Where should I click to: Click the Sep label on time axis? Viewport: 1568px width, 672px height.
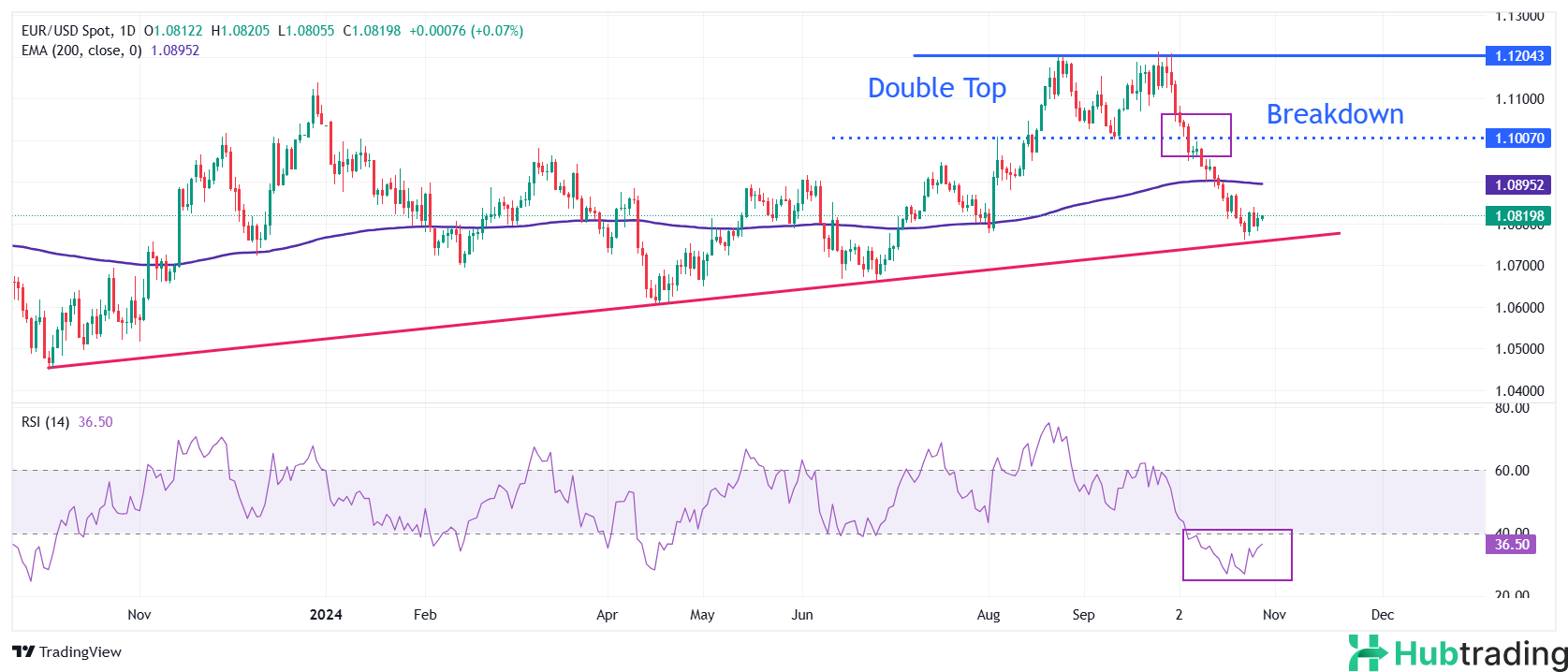click(1083, 615)
